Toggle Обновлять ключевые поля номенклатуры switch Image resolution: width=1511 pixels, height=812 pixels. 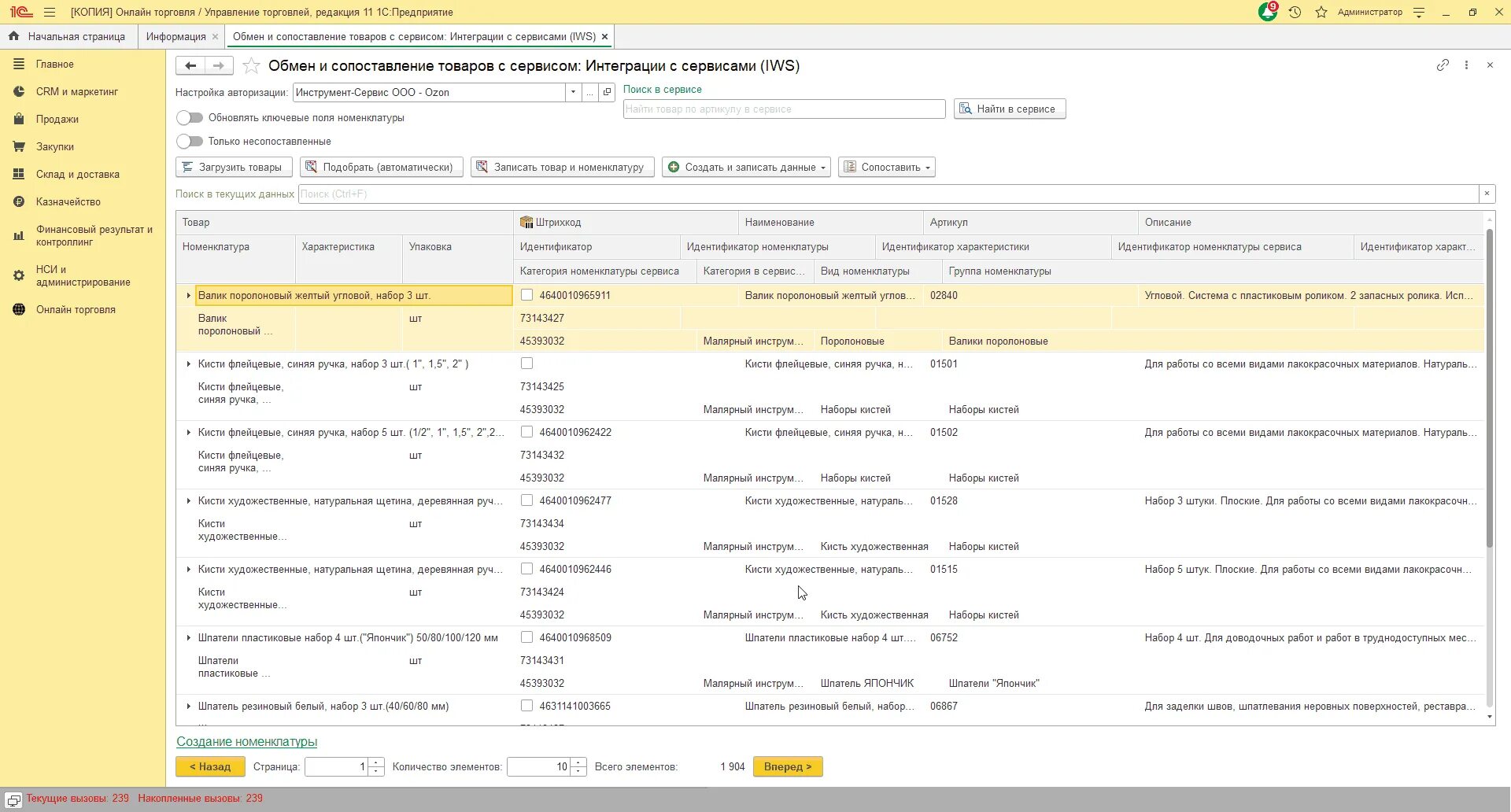click(190, 117)
